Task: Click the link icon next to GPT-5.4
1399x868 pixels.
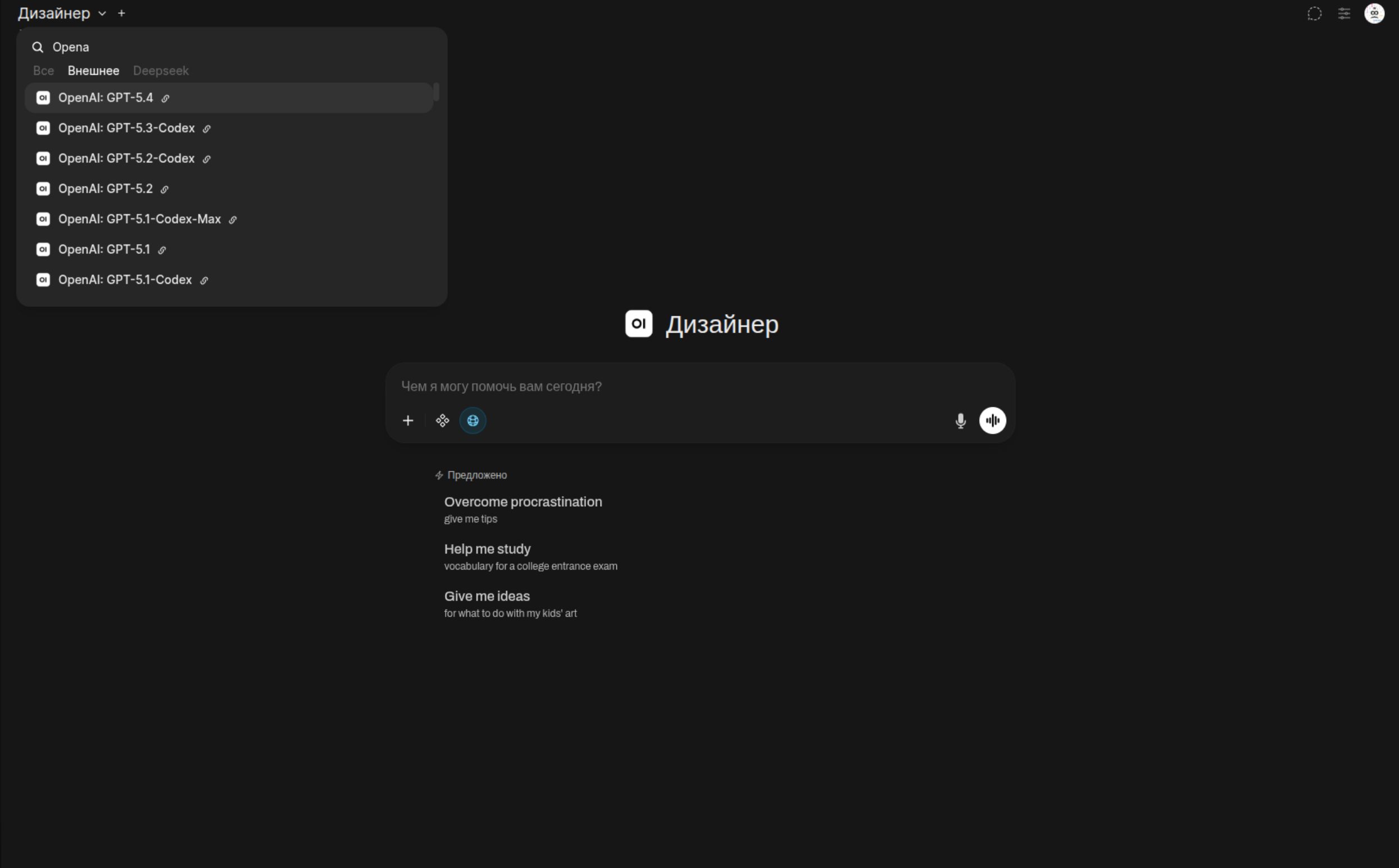Action: point(165,99)
